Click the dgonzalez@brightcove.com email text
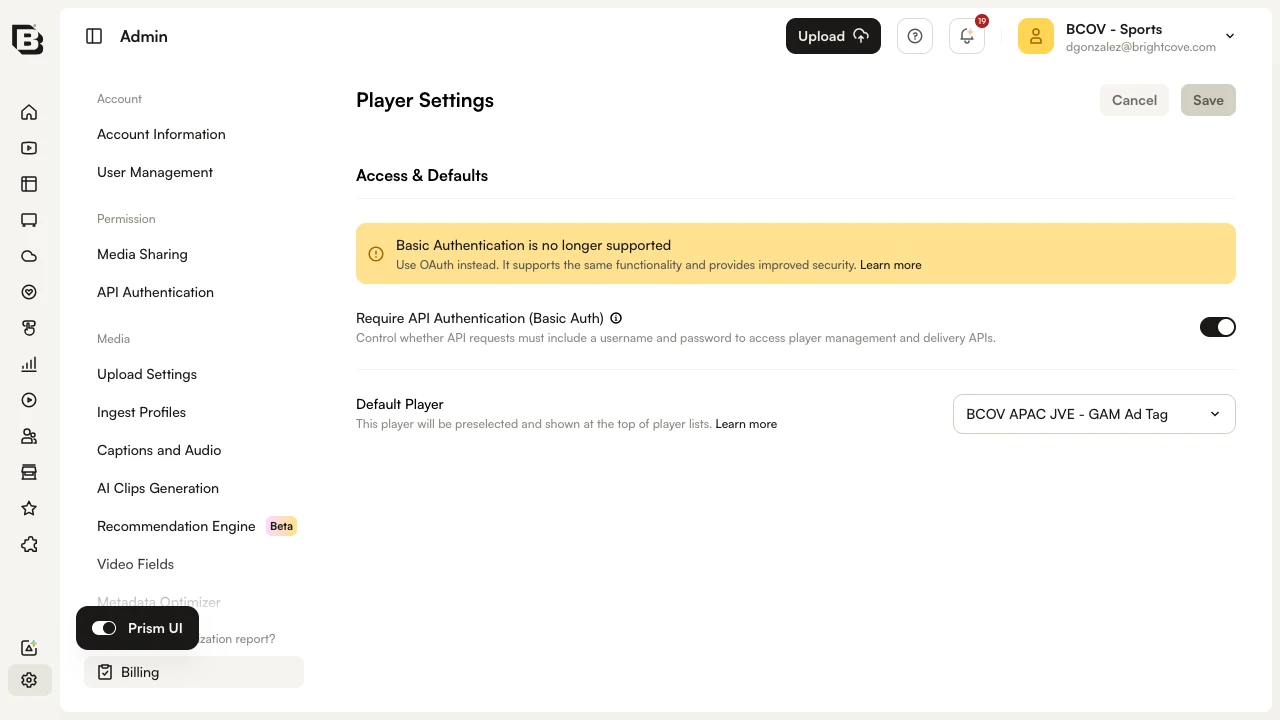This screenshot has height=720, width=1280. click(x=1141, y=47)
